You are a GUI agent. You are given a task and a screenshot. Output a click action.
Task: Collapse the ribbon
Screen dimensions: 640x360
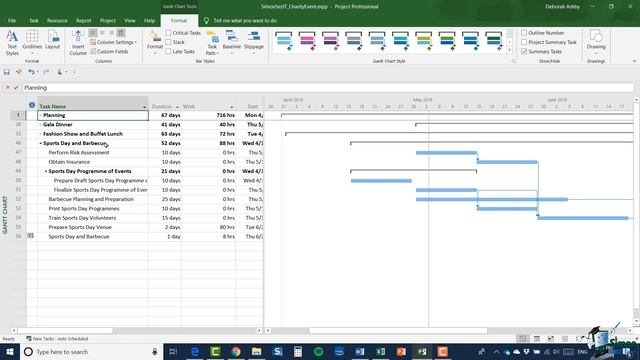pyautogui.click(x=634, y=61)
